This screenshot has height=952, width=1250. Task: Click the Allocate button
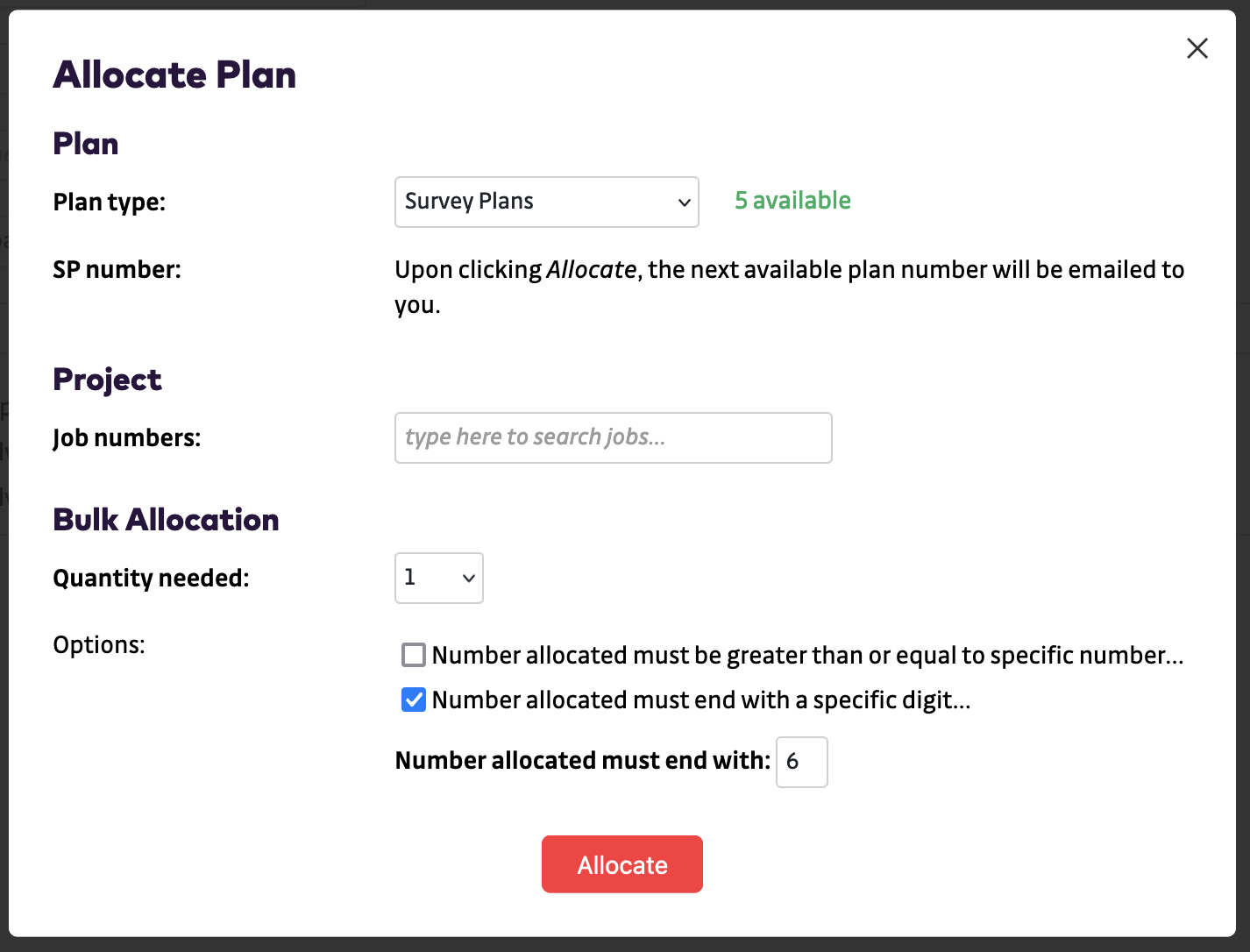click(x=621, y=864)
